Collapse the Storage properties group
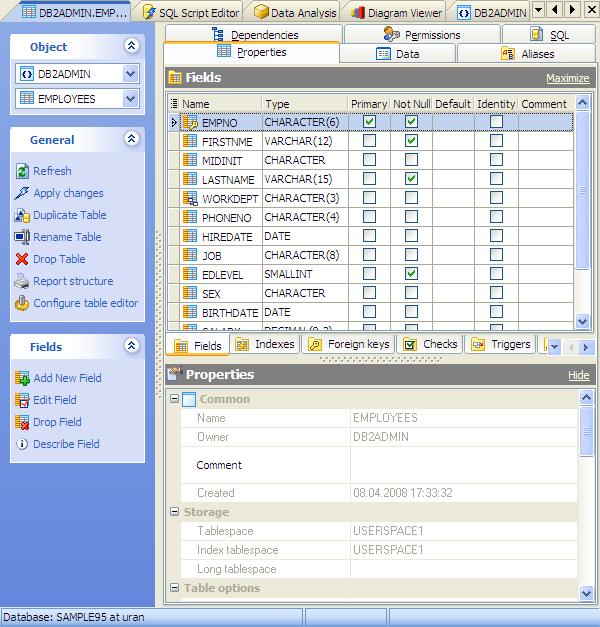This screenshot has height=627, width=600. coord(174,511)
